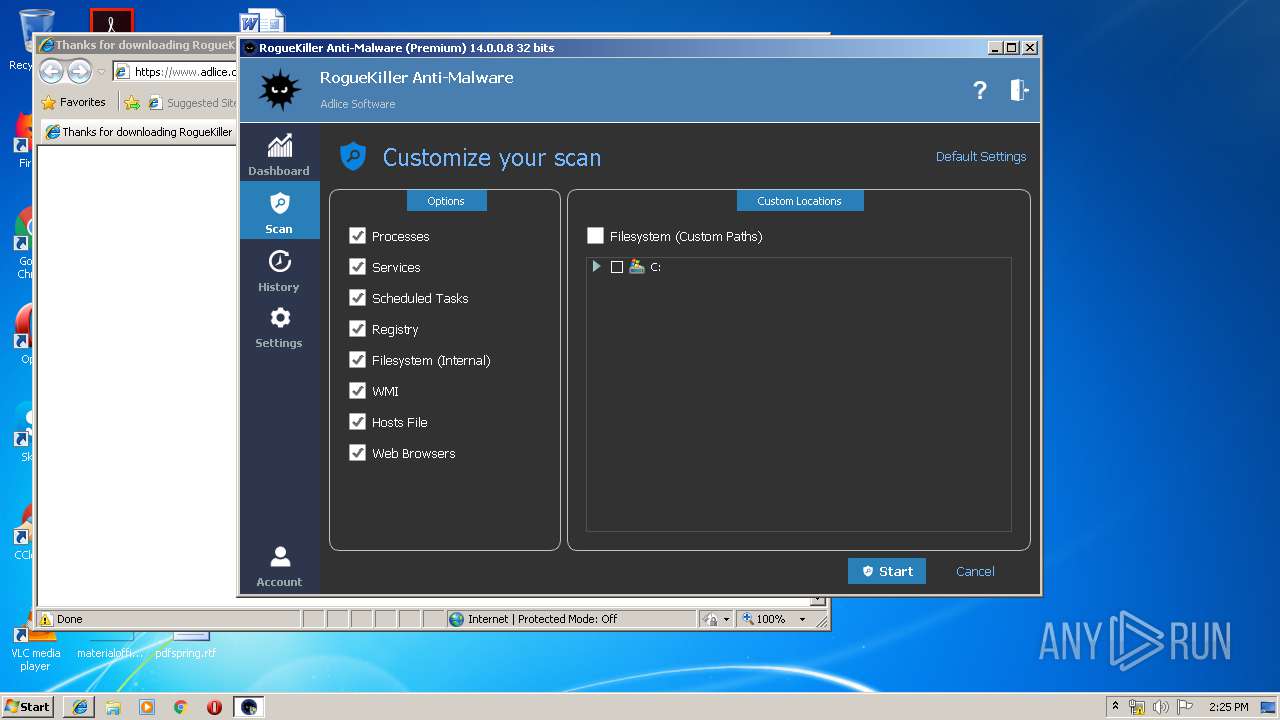
Task: Click the Word document icon on desktop top
Action: tap(262, 22)
